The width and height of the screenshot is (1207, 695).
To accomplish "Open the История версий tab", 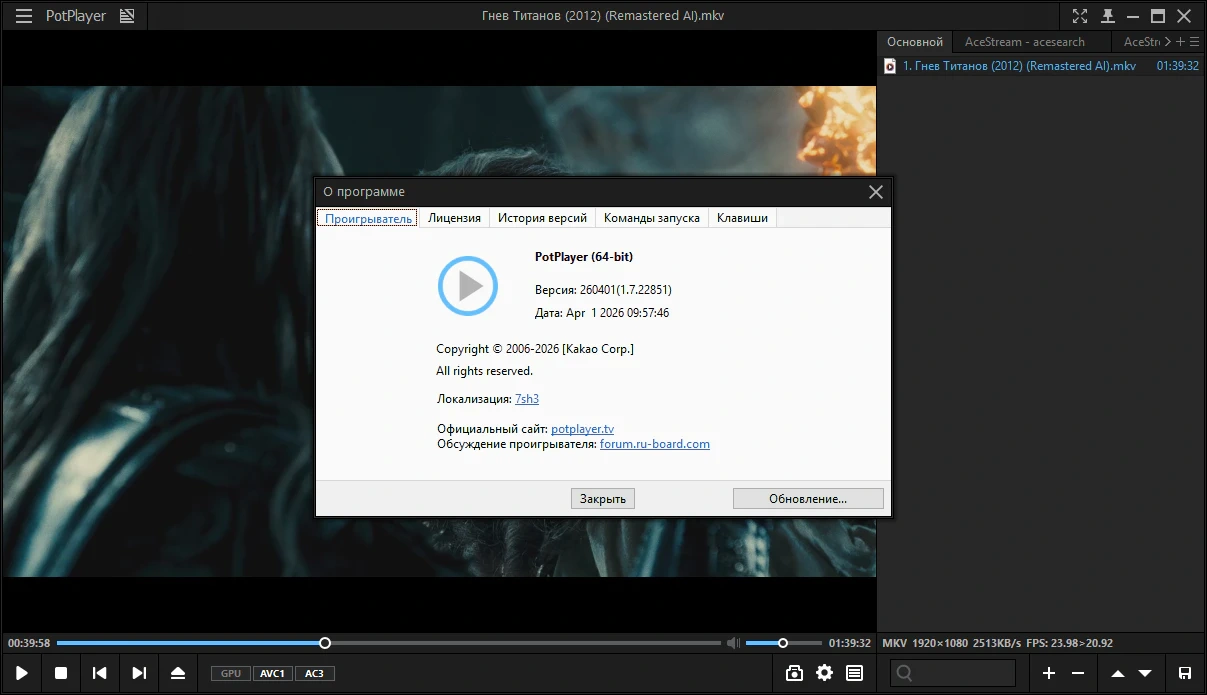I will point(542,218).
